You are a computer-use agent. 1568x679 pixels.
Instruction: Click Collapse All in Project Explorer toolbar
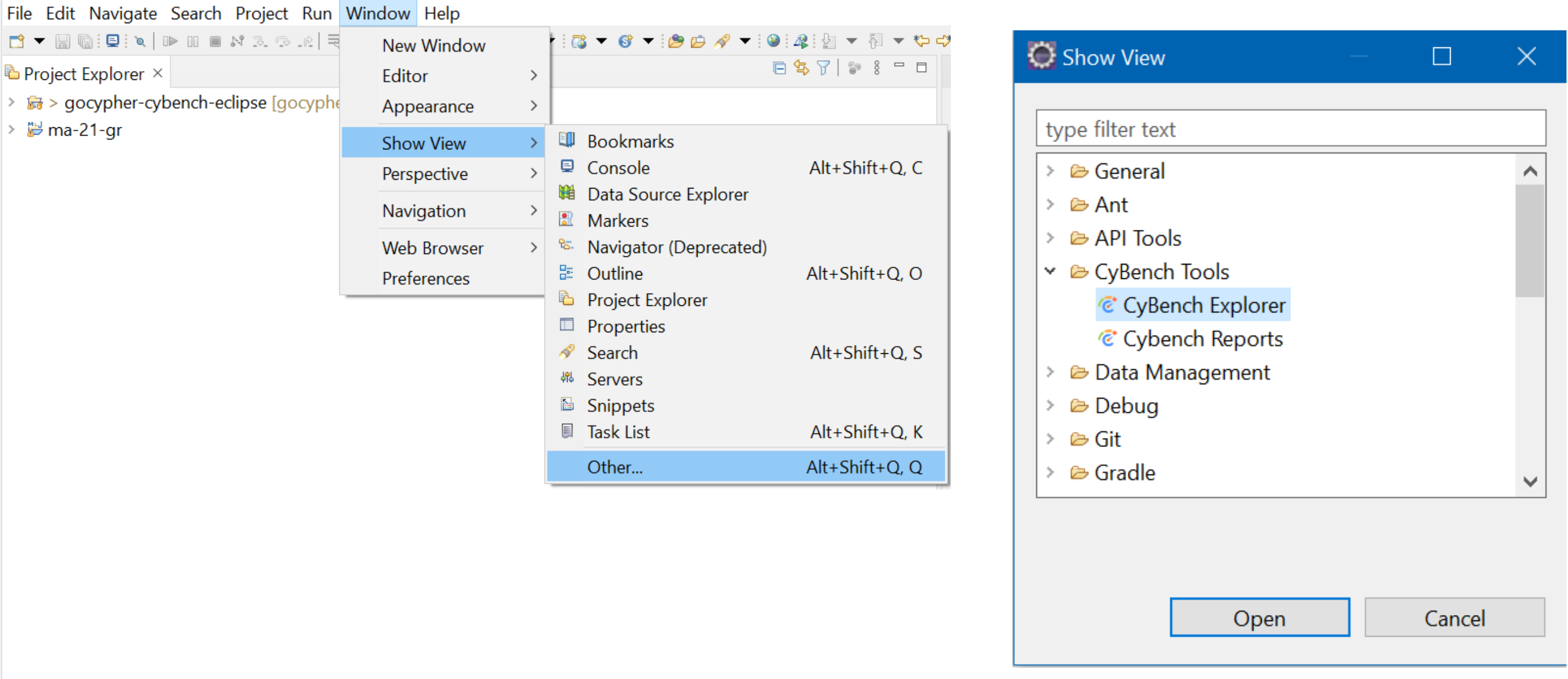[x=779, y=68]
